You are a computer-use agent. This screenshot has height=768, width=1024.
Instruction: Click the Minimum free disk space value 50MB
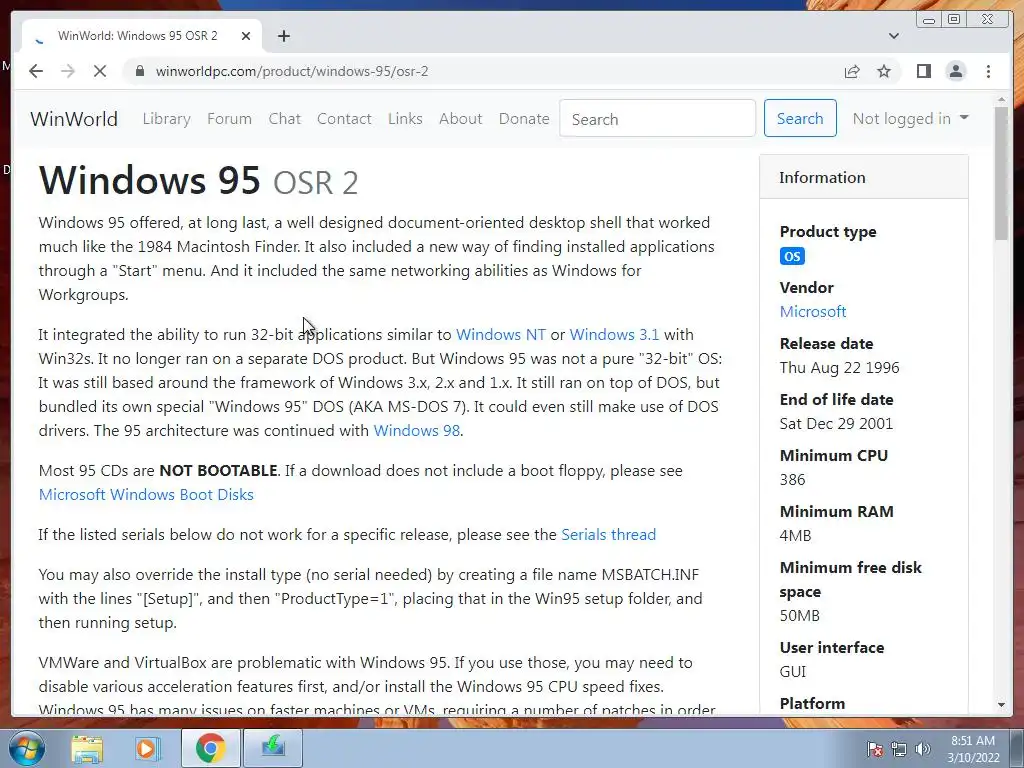click(x=799, y=616)
